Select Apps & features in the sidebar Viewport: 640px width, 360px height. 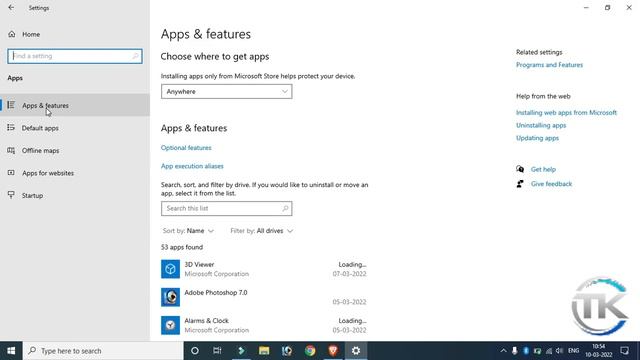coord(75,105)
